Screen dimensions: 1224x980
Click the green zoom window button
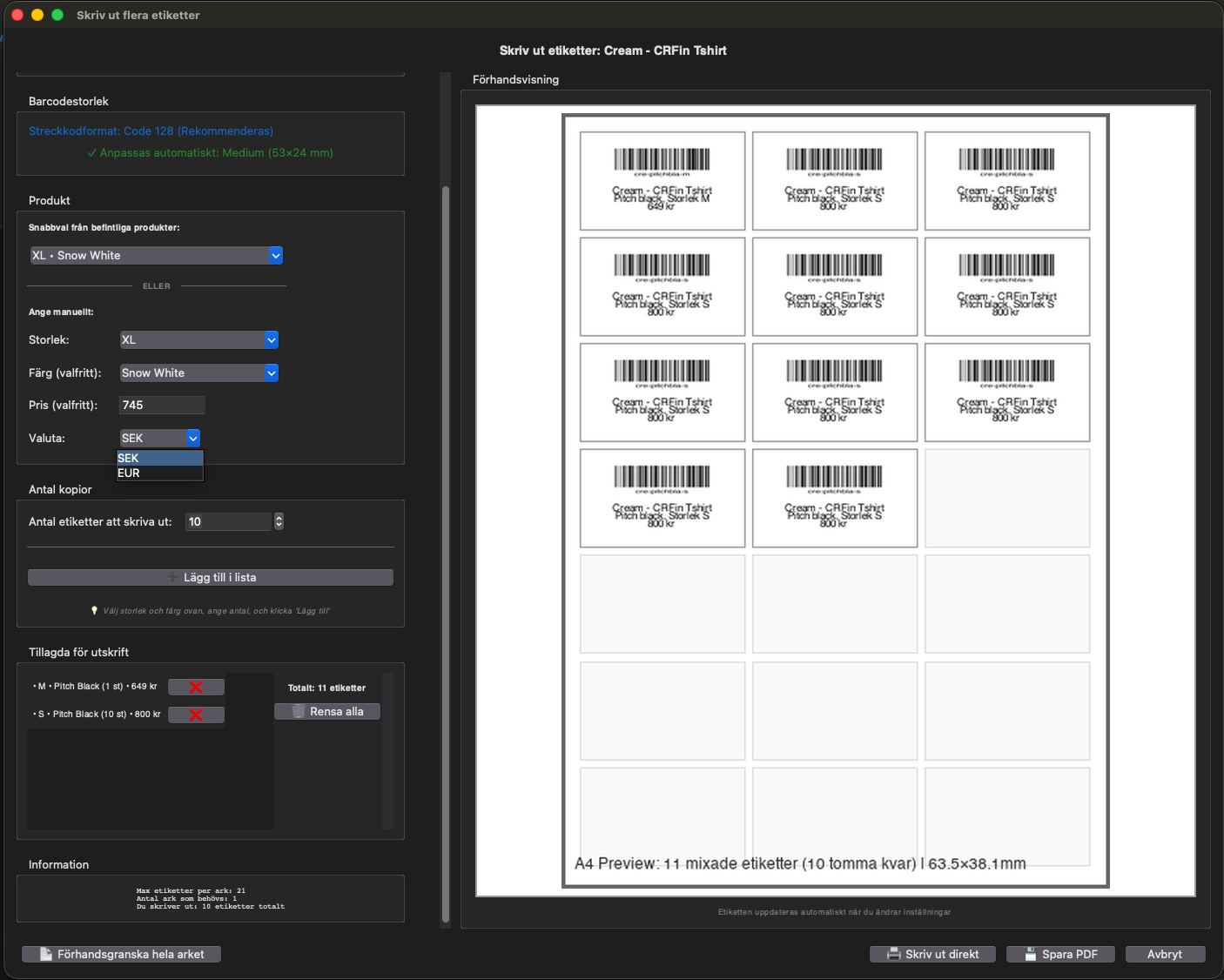(57, 15)
